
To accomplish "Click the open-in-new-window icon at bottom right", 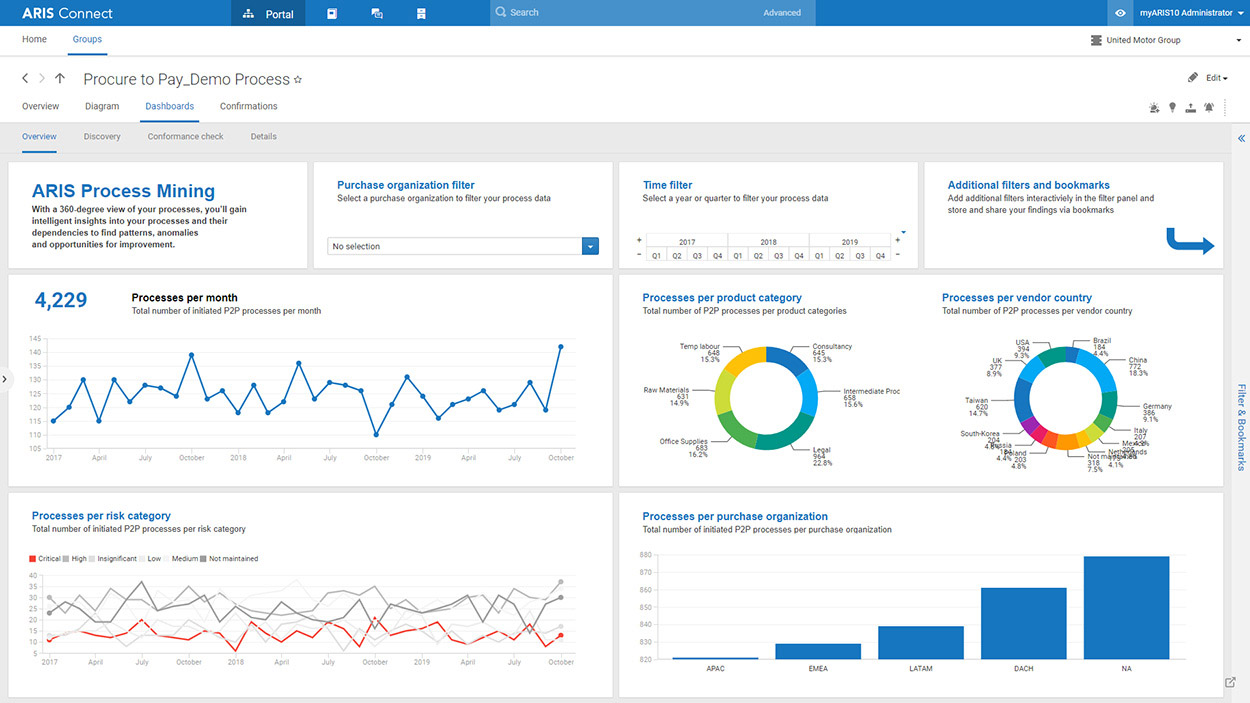I will tap(1230, 682).
